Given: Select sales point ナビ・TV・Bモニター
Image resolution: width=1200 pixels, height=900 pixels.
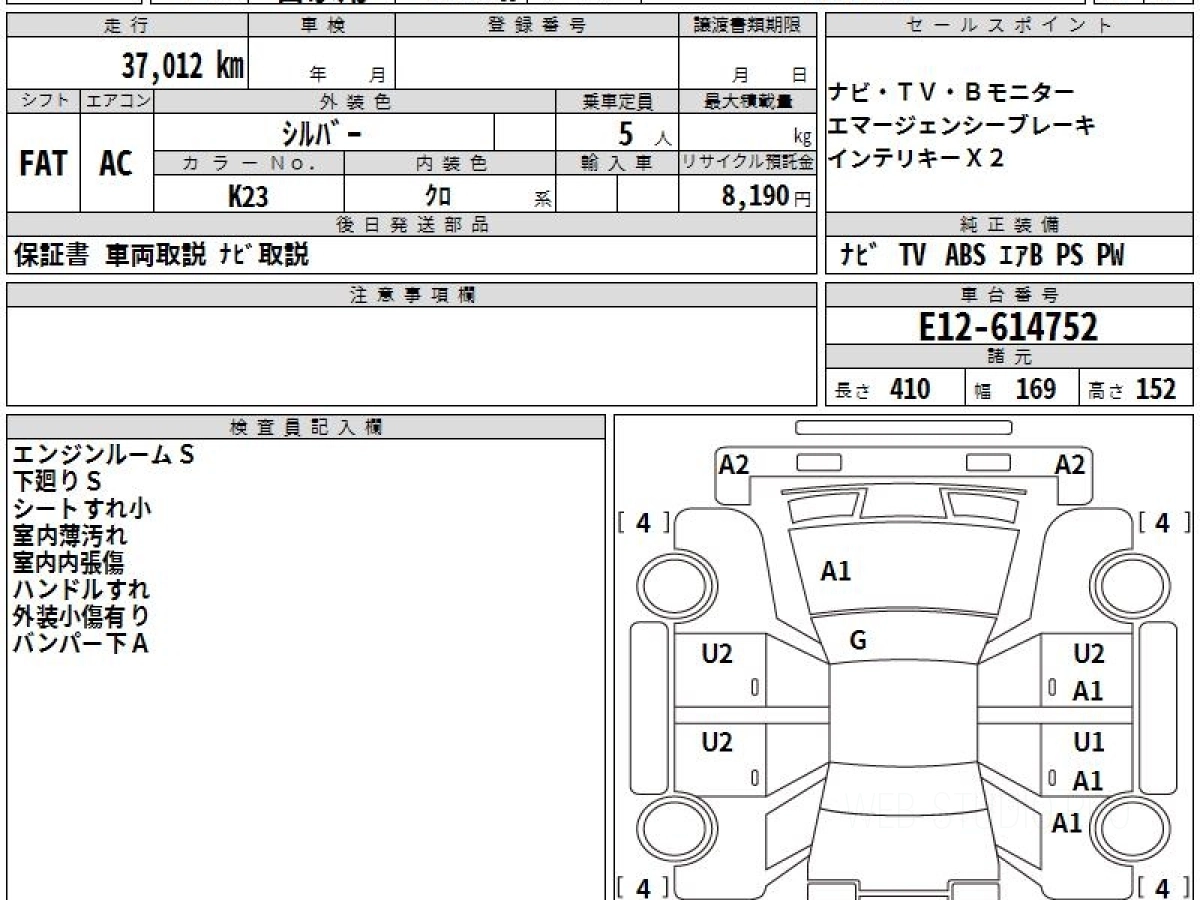Looking at the screenshot, I should 952,93.
